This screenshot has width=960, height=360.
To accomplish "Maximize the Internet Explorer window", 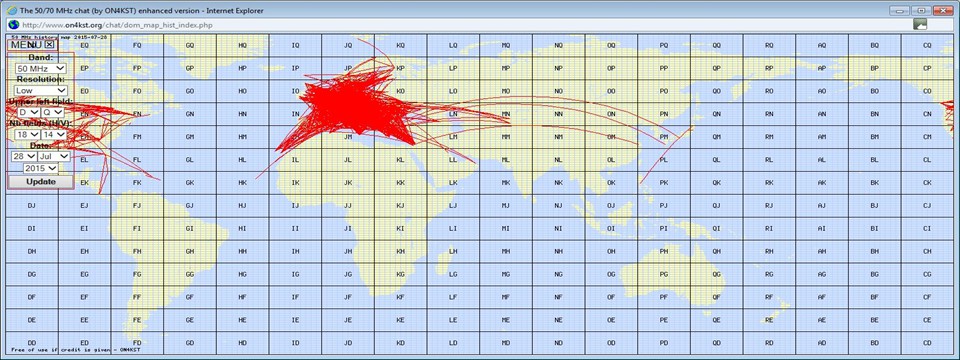I will click(921, 10).
